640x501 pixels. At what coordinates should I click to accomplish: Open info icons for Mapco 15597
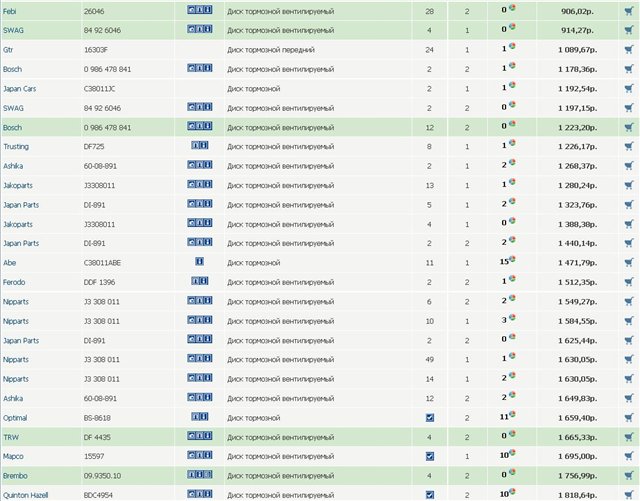(x=200, y=454)
